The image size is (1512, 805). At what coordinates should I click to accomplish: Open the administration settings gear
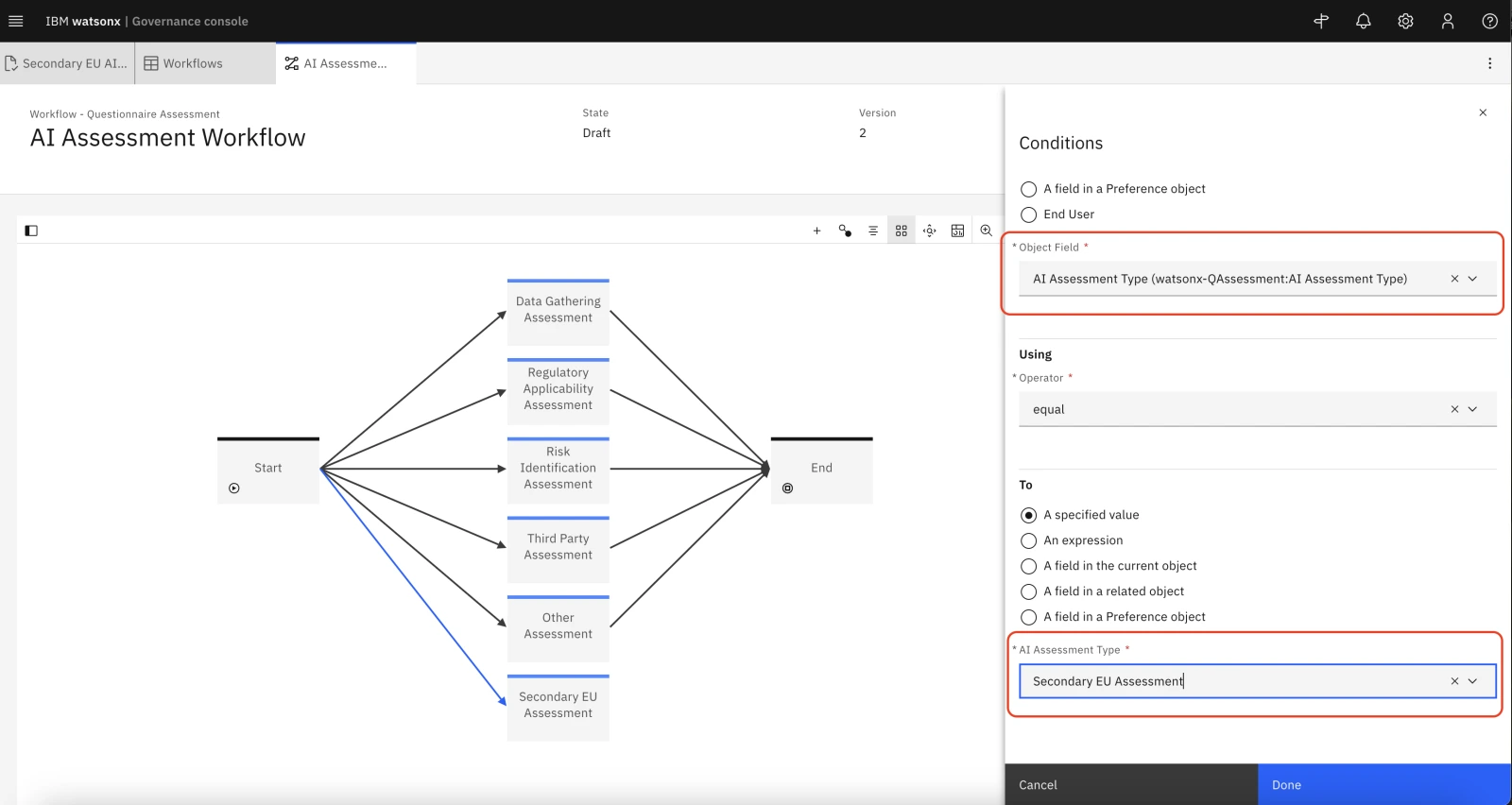coord(1405,21)
